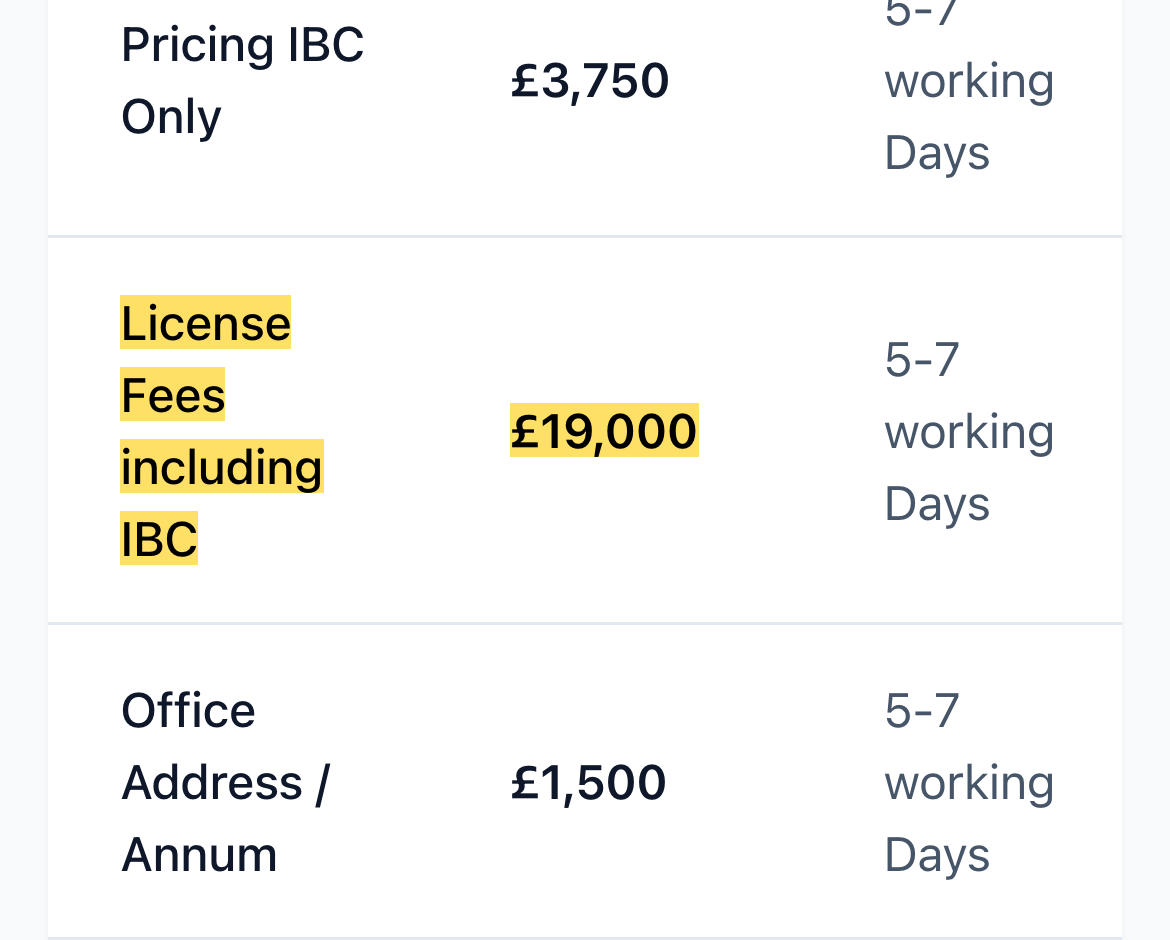Click 'working' in the Office Address row
1170x940 pixels.
click(969, 784)
